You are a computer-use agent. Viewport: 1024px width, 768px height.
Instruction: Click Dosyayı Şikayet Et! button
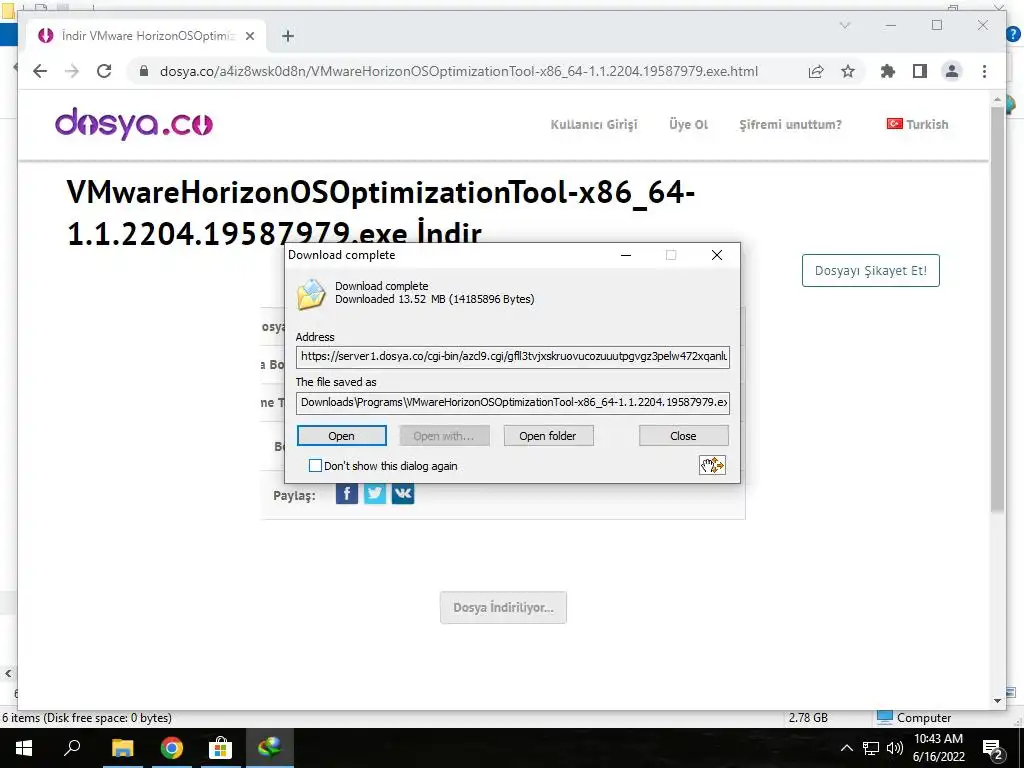(871, 270)
